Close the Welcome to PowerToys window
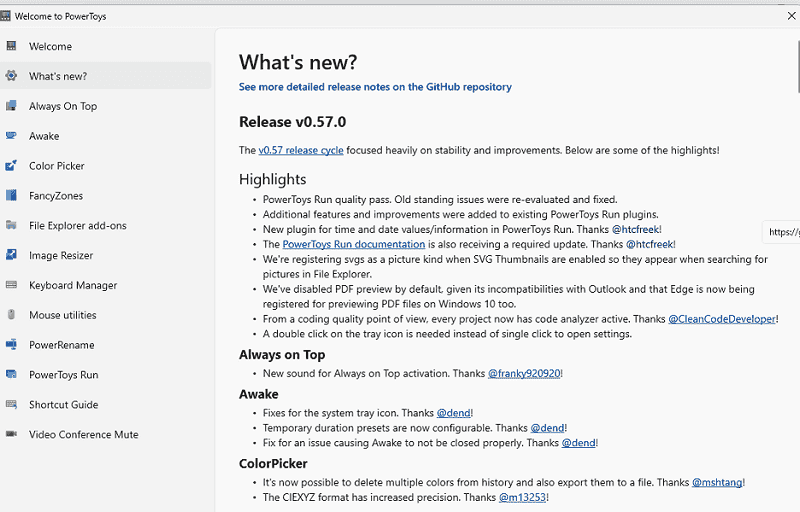Image resolution: width=800 pixels, height=512 pixels. pyautogui.click(x=791, y=16)
